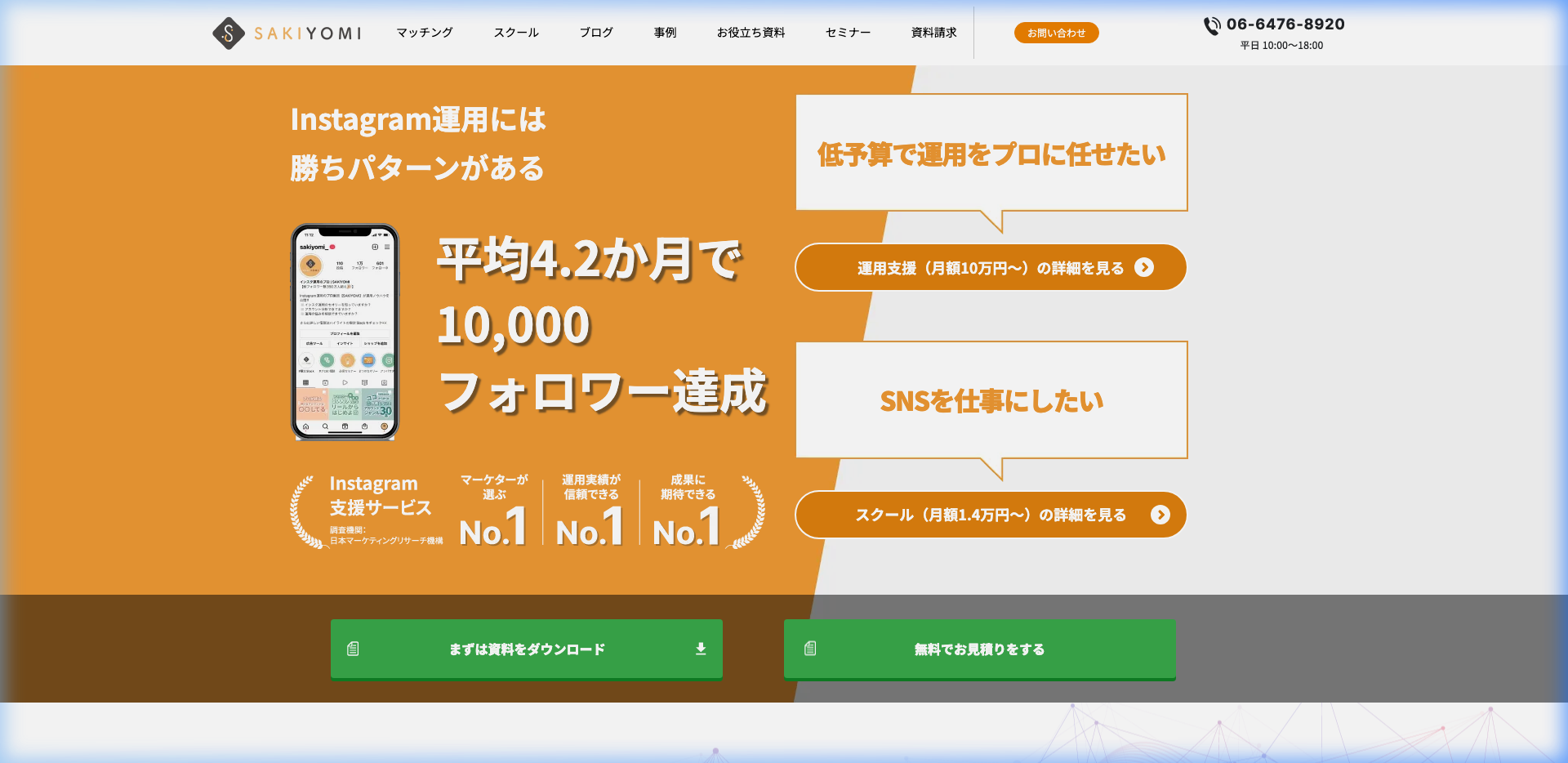The width and height of the screenshot is (1568, 763).
Task: Click the まずは資料をダウンロード green button
Action: coord(527,649)
